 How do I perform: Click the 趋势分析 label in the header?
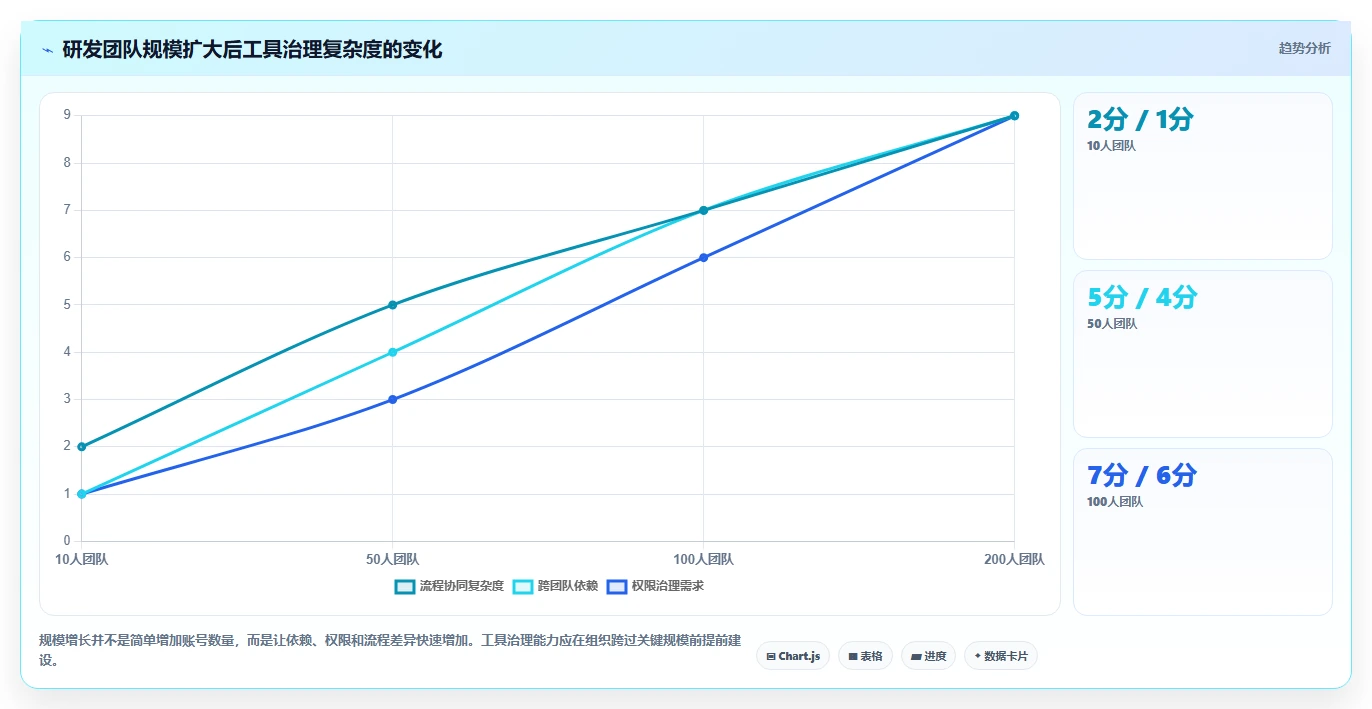point(1304,48)
